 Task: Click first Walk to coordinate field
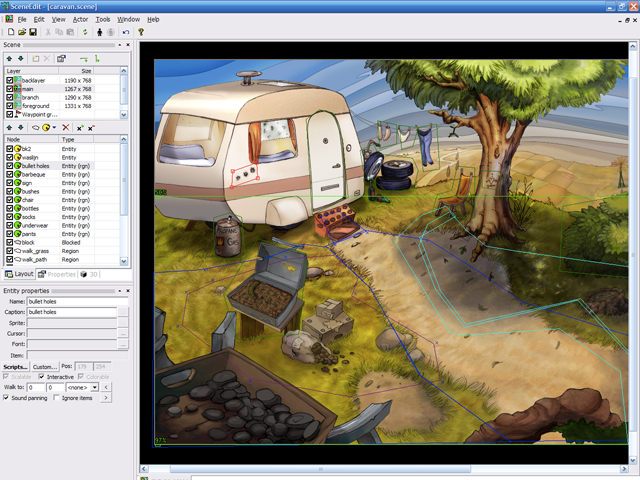tap(36, 387)
